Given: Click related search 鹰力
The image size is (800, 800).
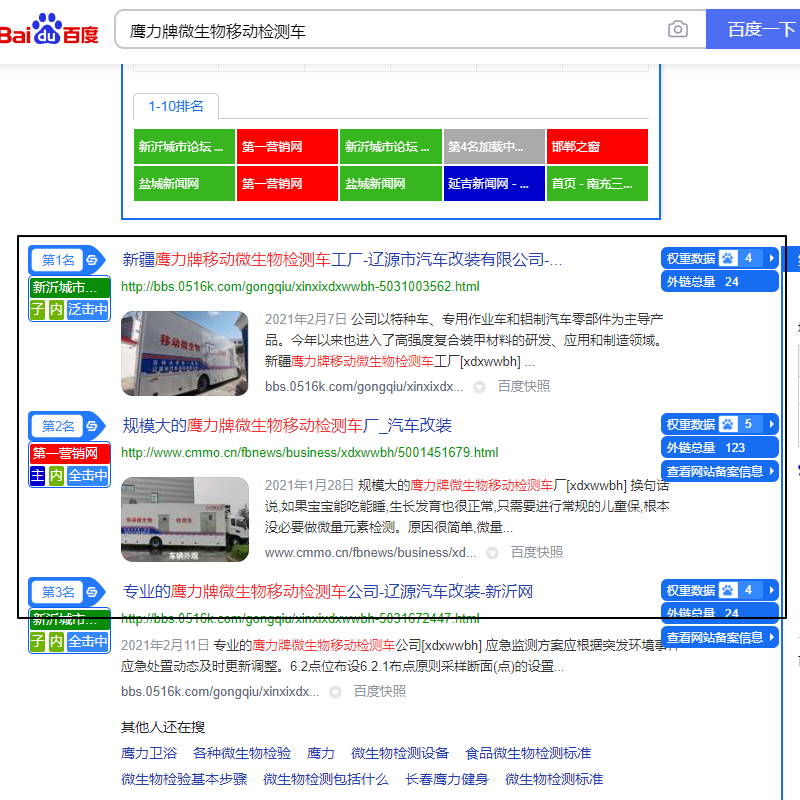Looking at the screenshot, I should tap(321, 753).
